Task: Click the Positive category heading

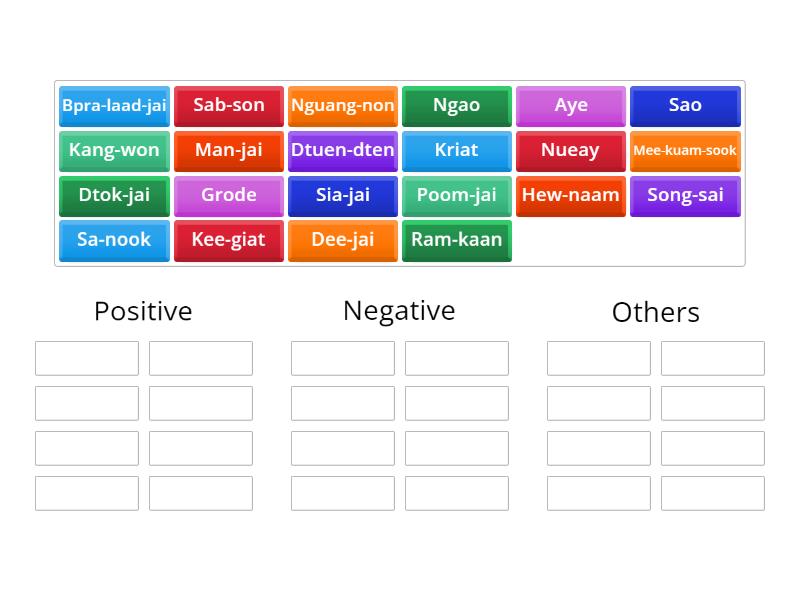Action: (x=142, y=311)
